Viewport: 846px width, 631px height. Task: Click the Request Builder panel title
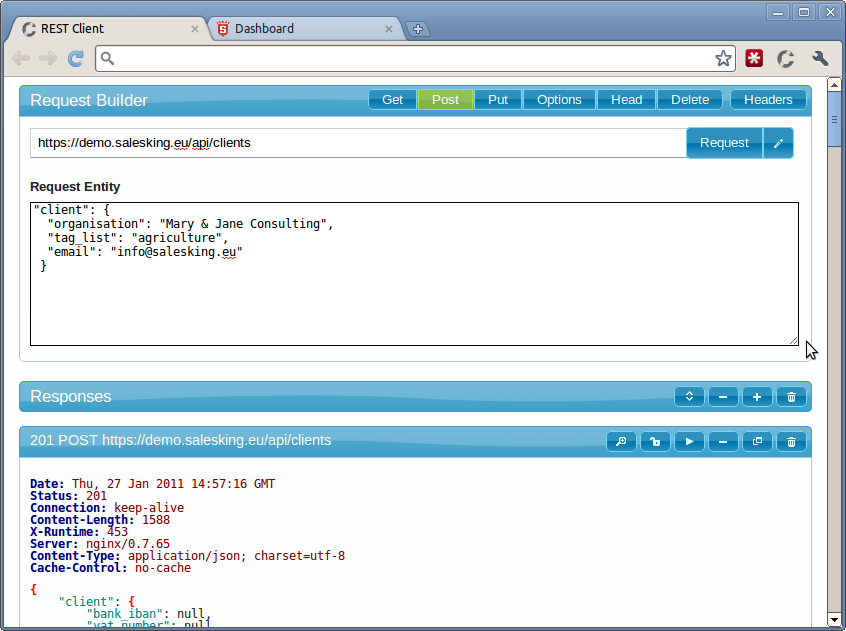tap(88, 100)
